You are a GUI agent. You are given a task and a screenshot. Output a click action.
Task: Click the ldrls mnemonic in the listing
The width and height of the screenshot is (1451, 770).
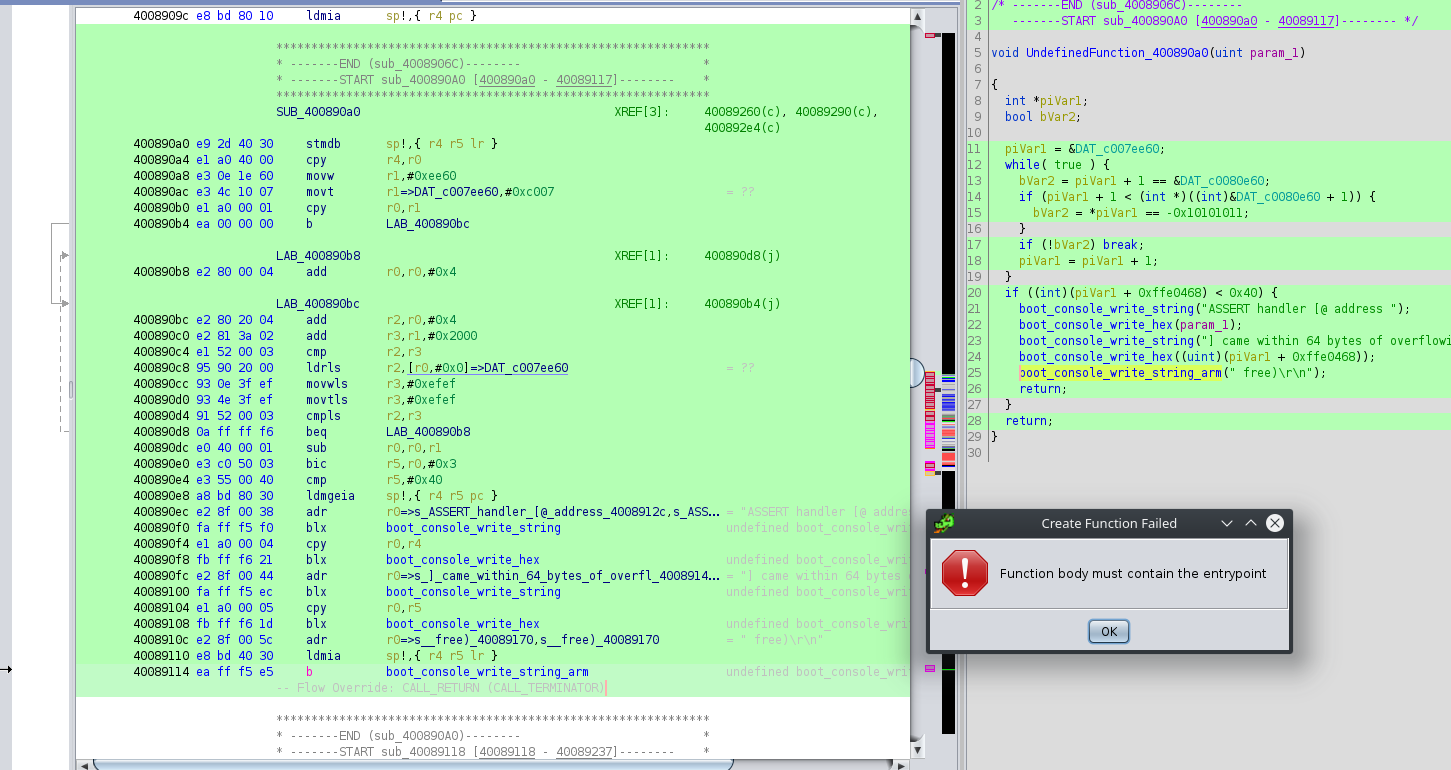coord(323,368)
